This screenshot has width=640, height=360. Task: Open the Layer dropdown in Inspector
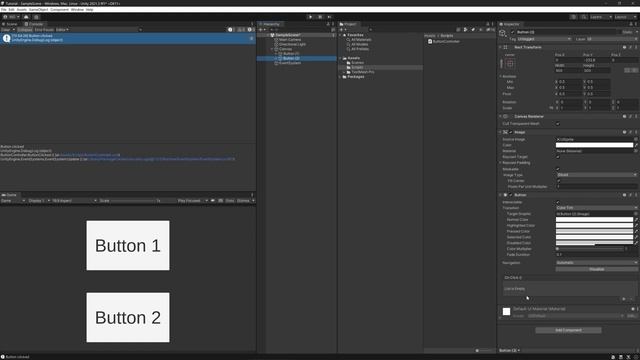(x=611, y=39)
